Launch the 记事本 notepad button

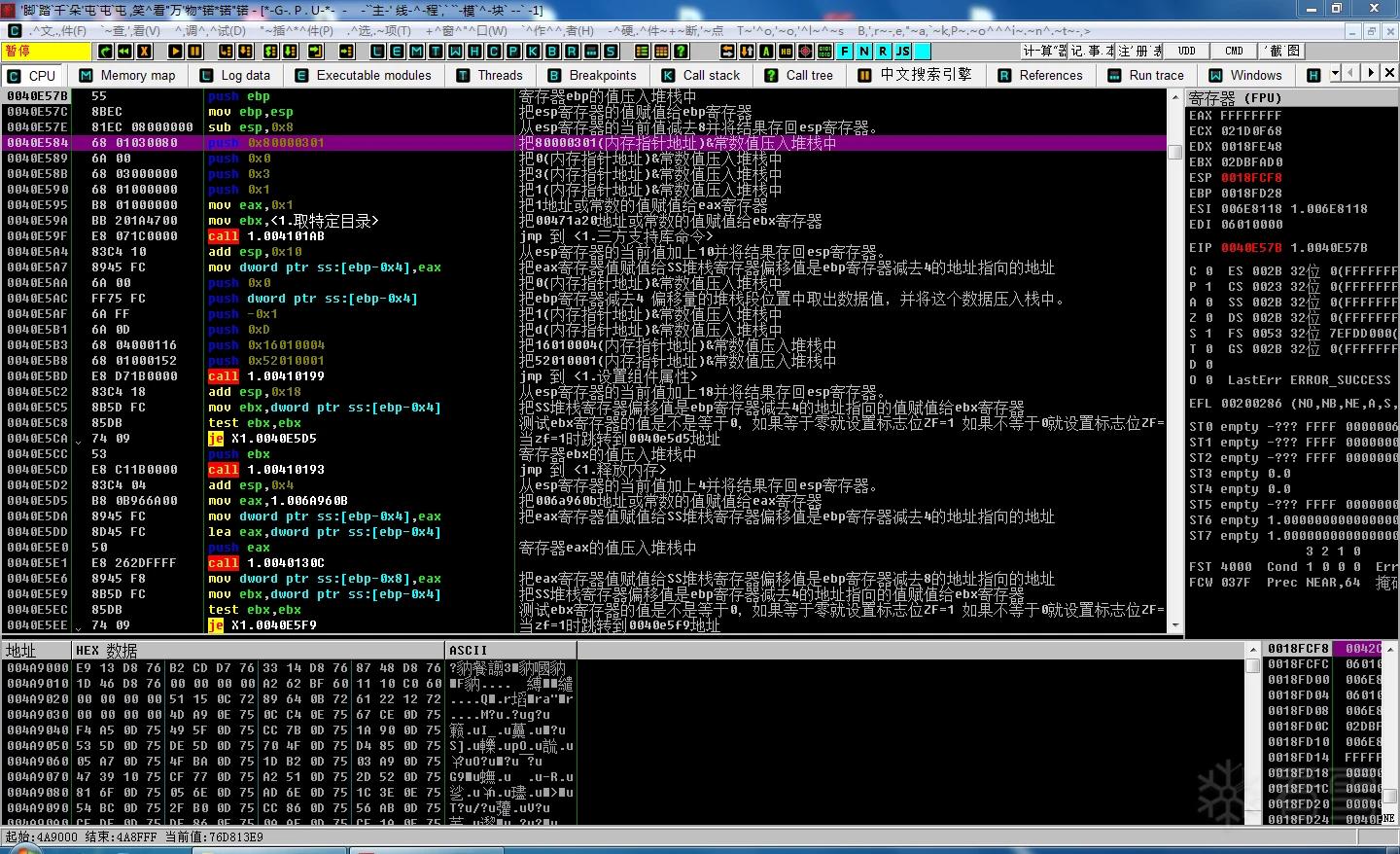[x=1092, y=51]
